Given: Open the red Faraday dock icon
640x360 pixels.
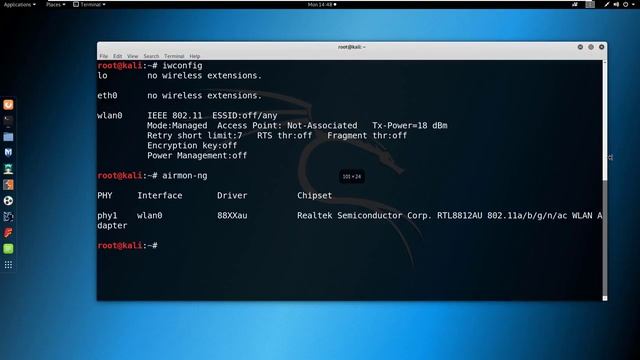Looking at the screenshot, I should coord(8,233).
